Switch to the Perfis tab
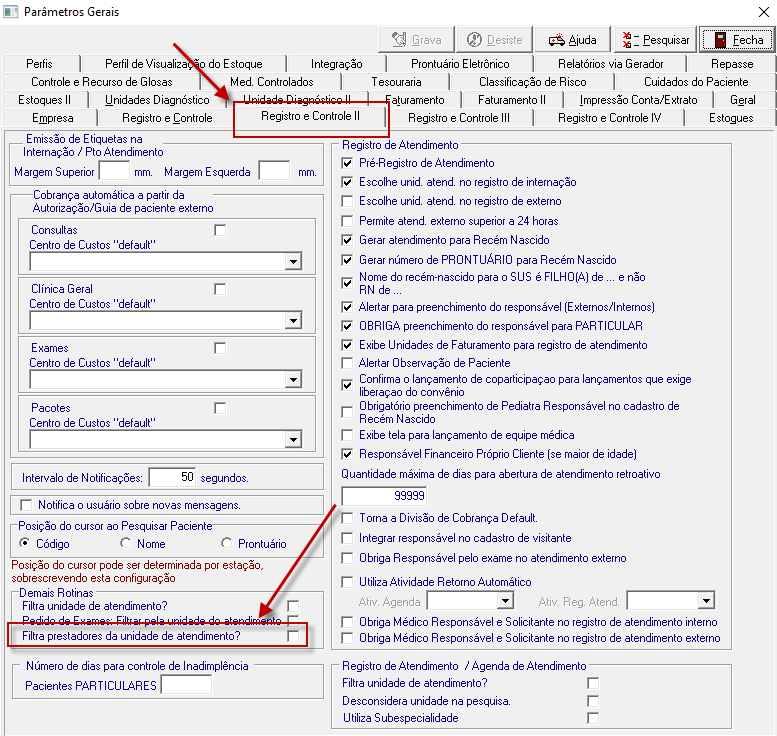Image resolution: width=777 pixels, height=736 pixels. (40, 64)
